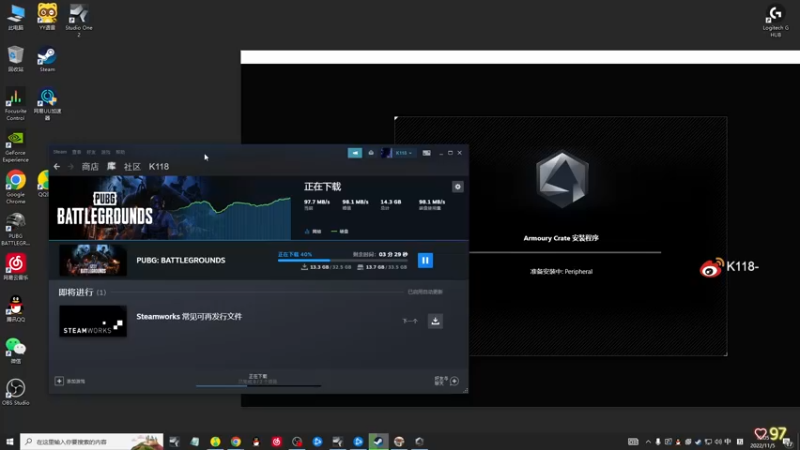Click the taskbar search input field
The height and width of the screenshot is (450, 800).
tap(92, 441)
